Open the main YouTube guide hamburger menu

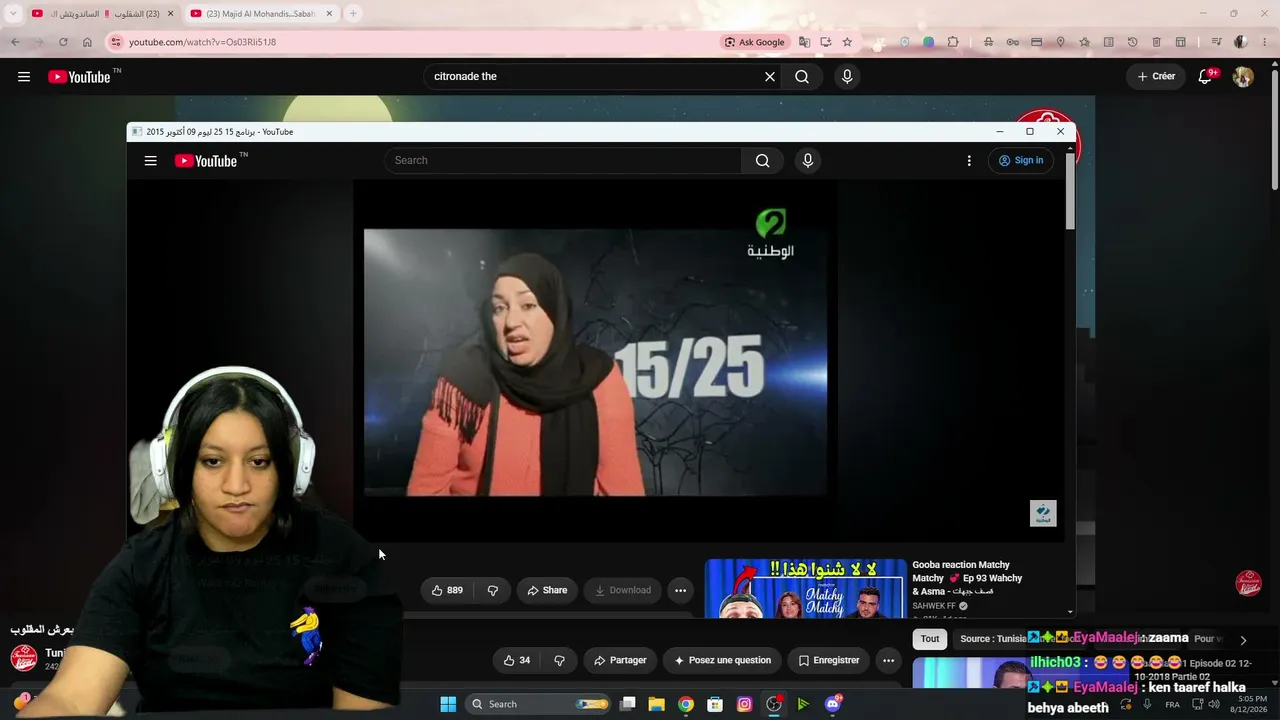click(24, 77)
